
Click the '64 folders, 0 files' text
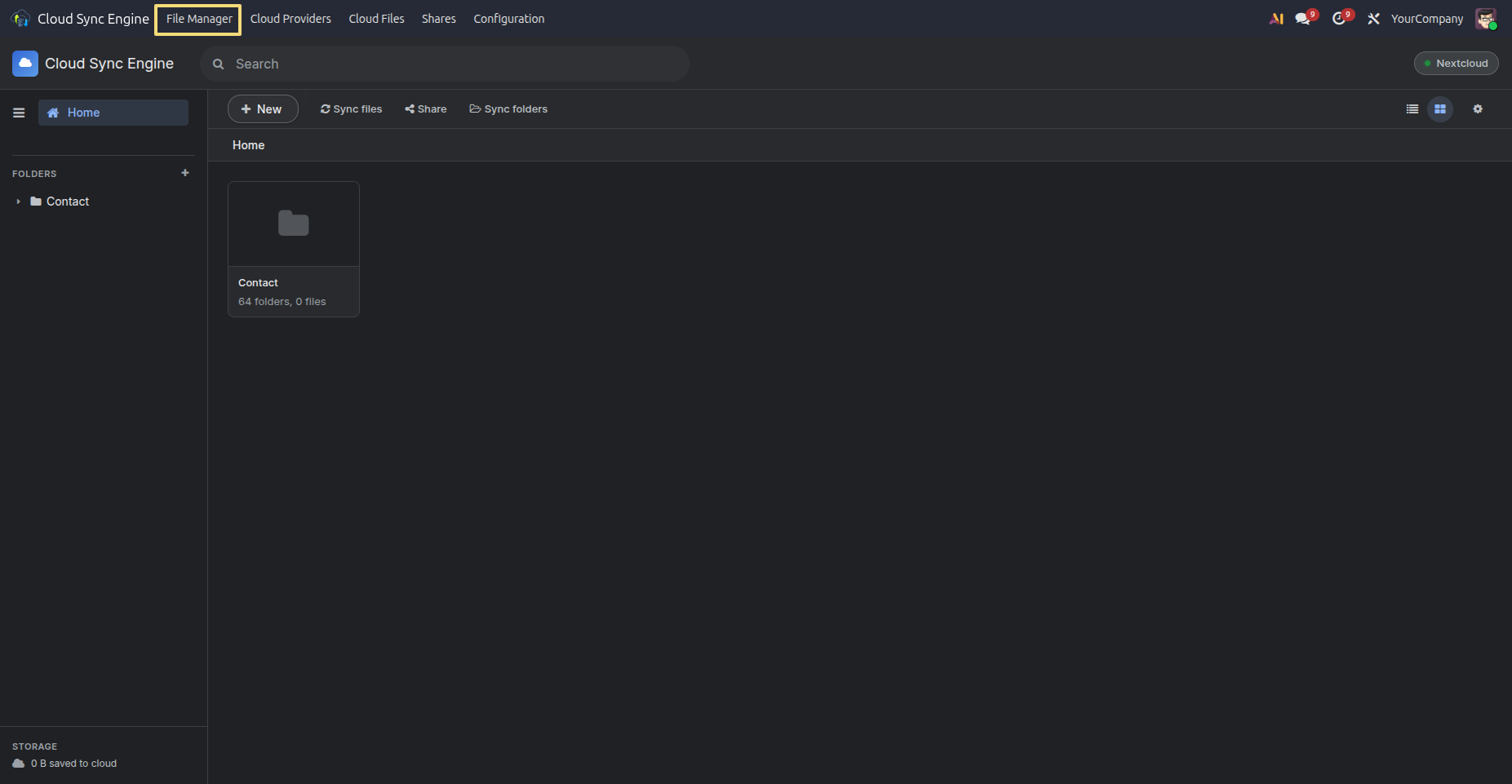282,302
